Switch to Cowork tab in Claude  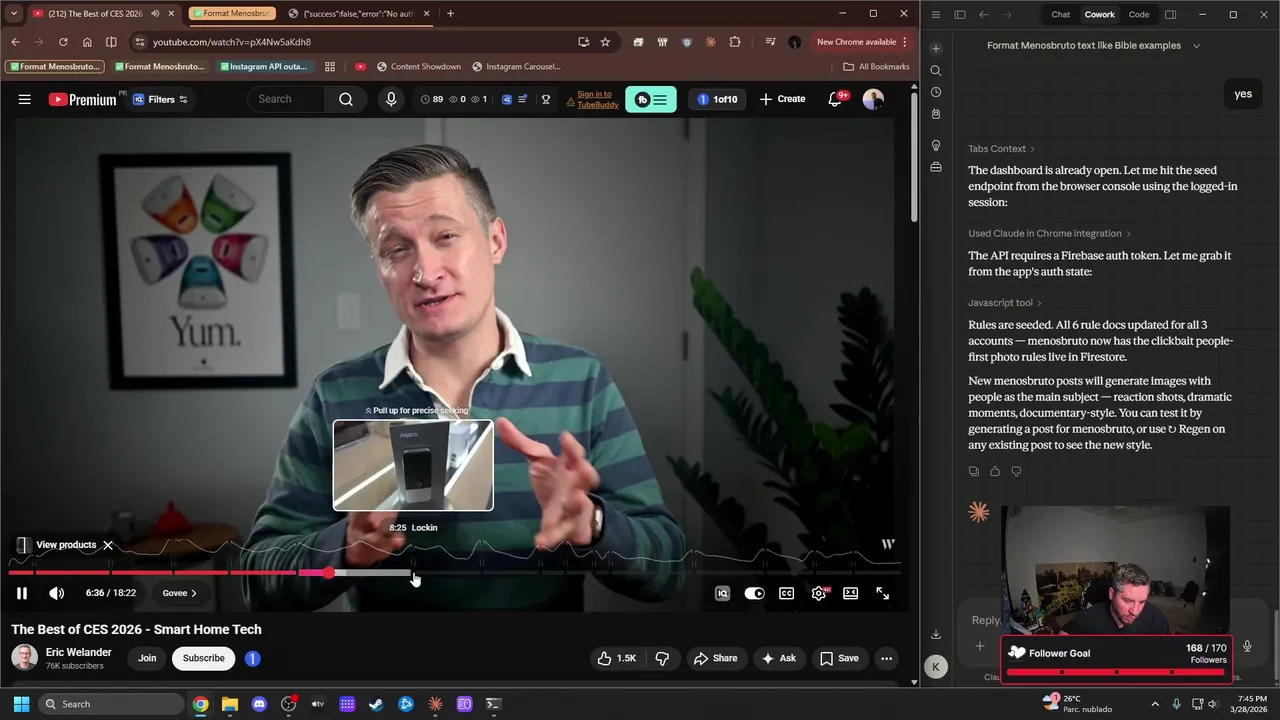pyautogui.click(x=1099, y=15)
